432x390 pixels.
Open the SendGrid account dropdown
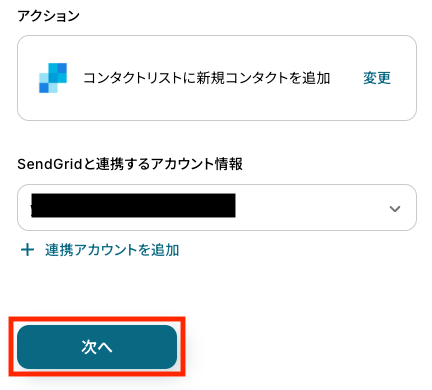pyautogui.click(x=217, y=207)
